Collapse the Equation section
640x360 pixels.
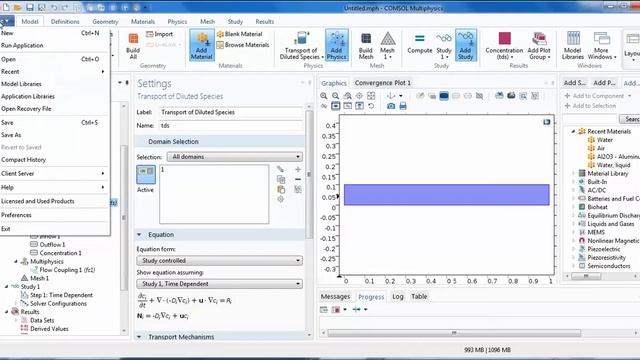tap(139, 235)
